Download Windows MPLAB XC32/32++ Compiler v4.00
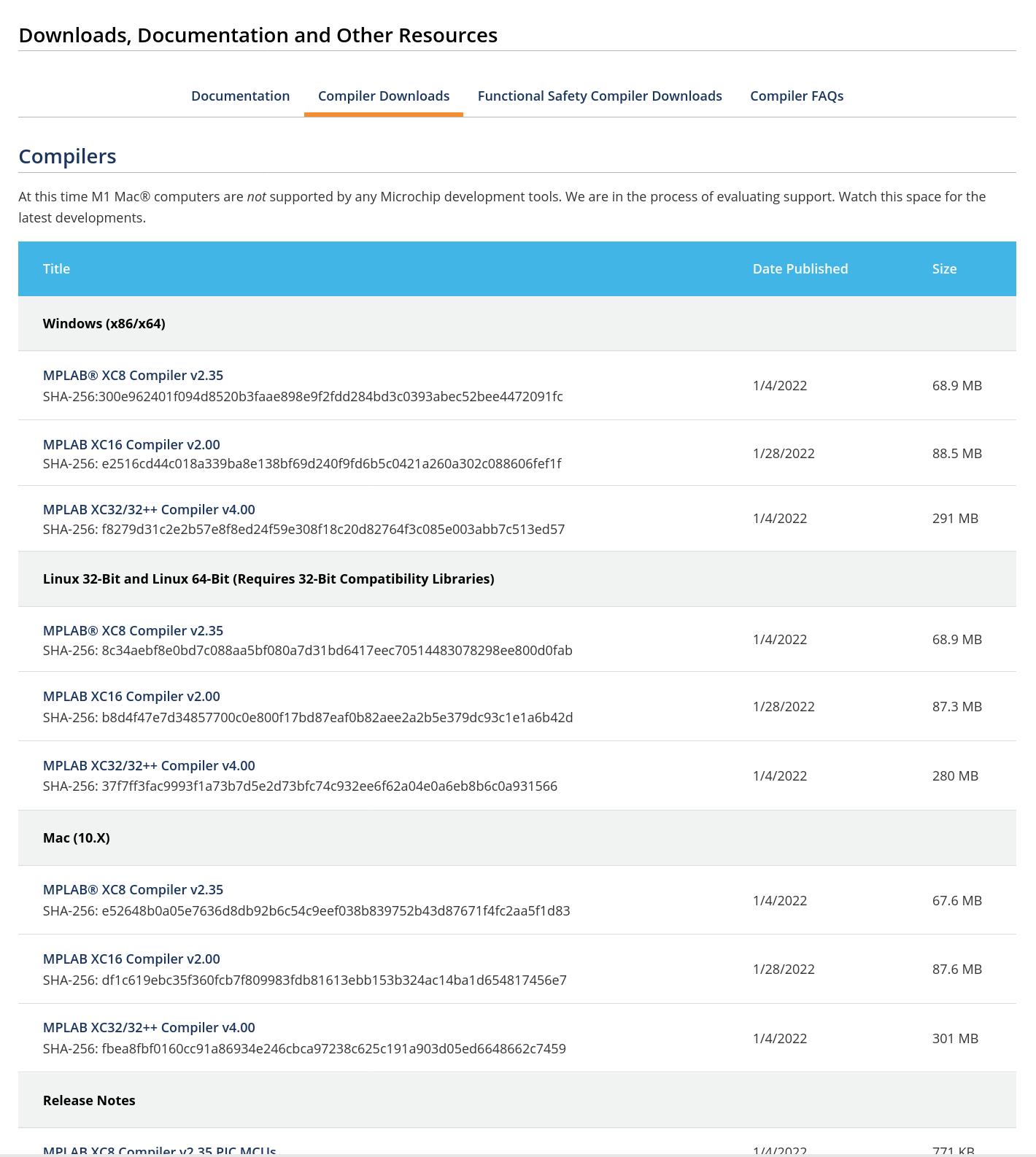The height and width of the screenshot is (1157, 1036). [149, 510]
